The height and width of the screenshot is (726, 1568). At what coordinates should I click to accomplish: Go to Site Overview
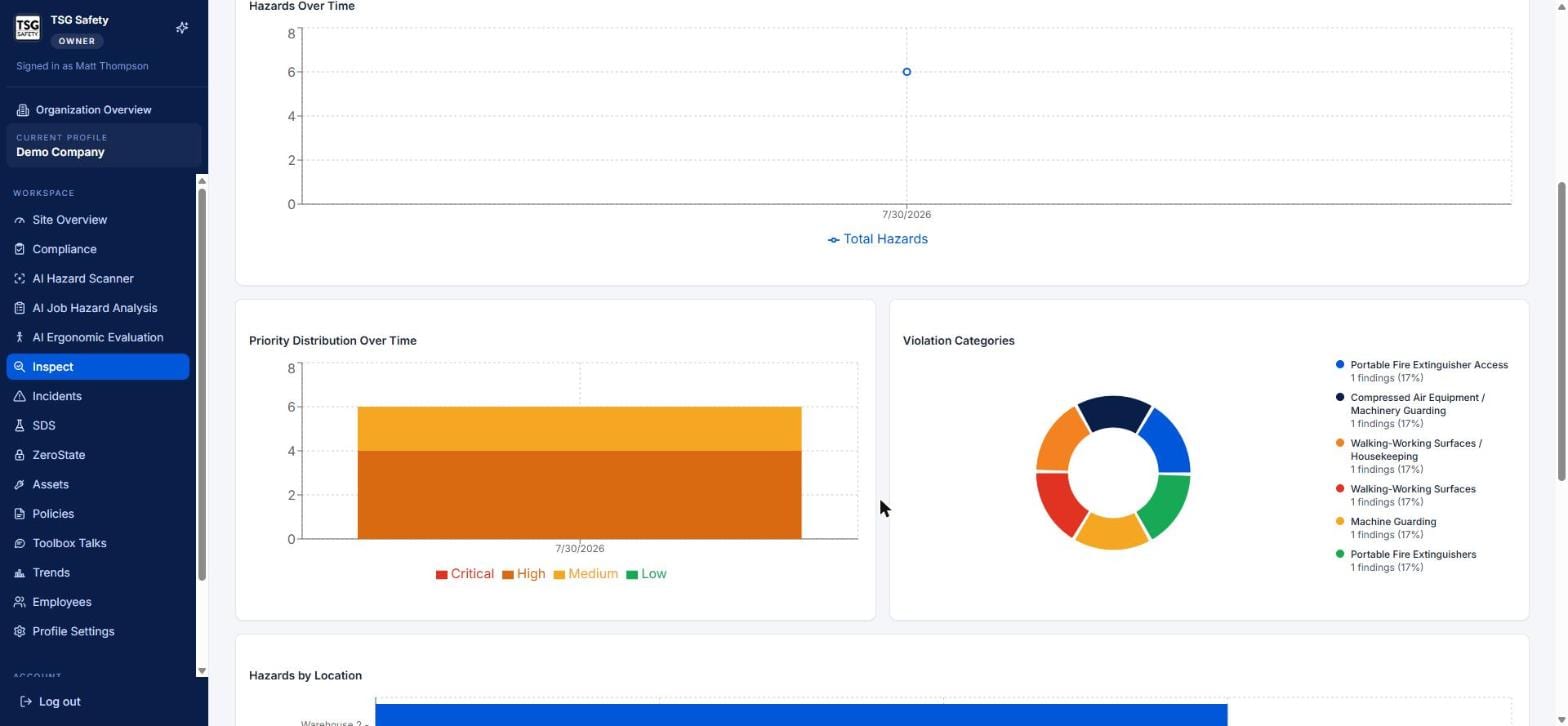coord(98,220)
